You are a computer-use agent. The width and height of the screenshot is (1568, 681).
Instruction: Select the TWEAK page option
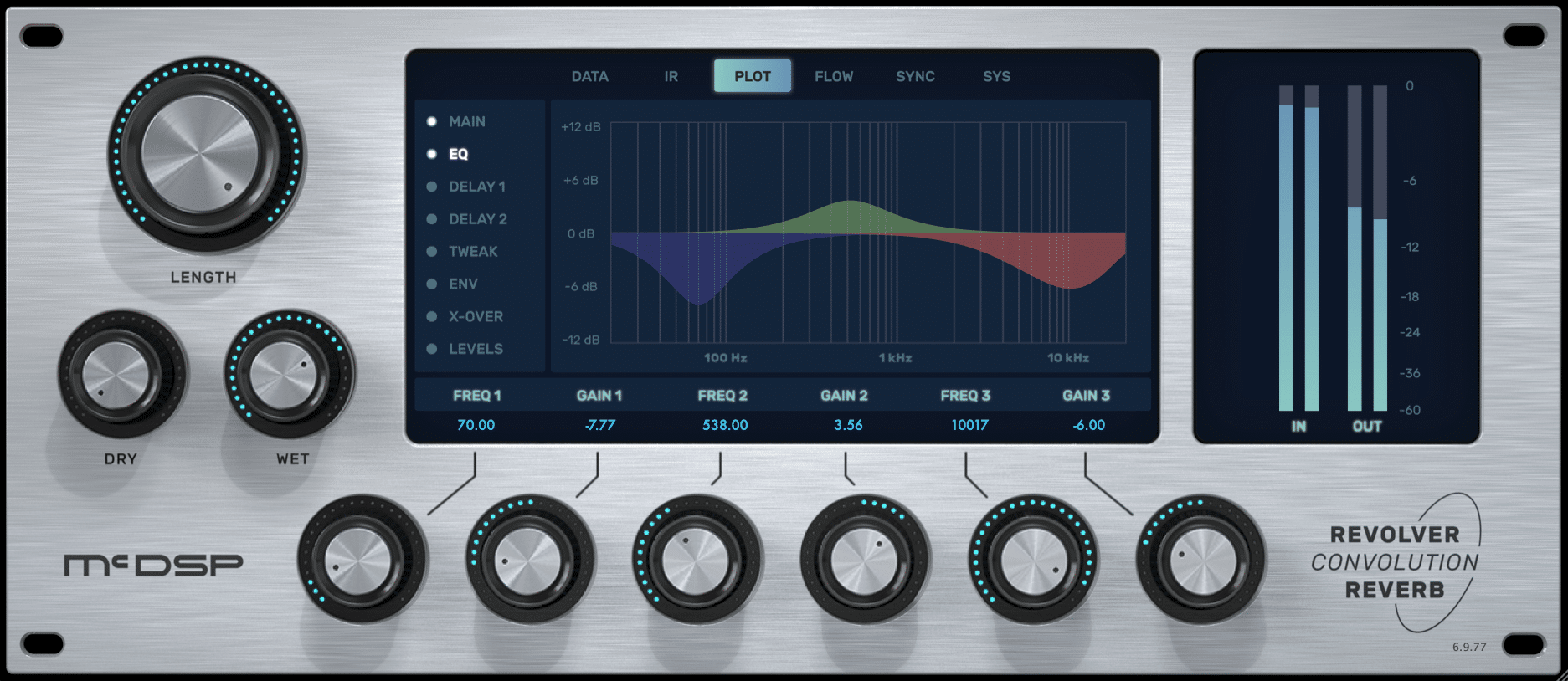click(472, 252)
